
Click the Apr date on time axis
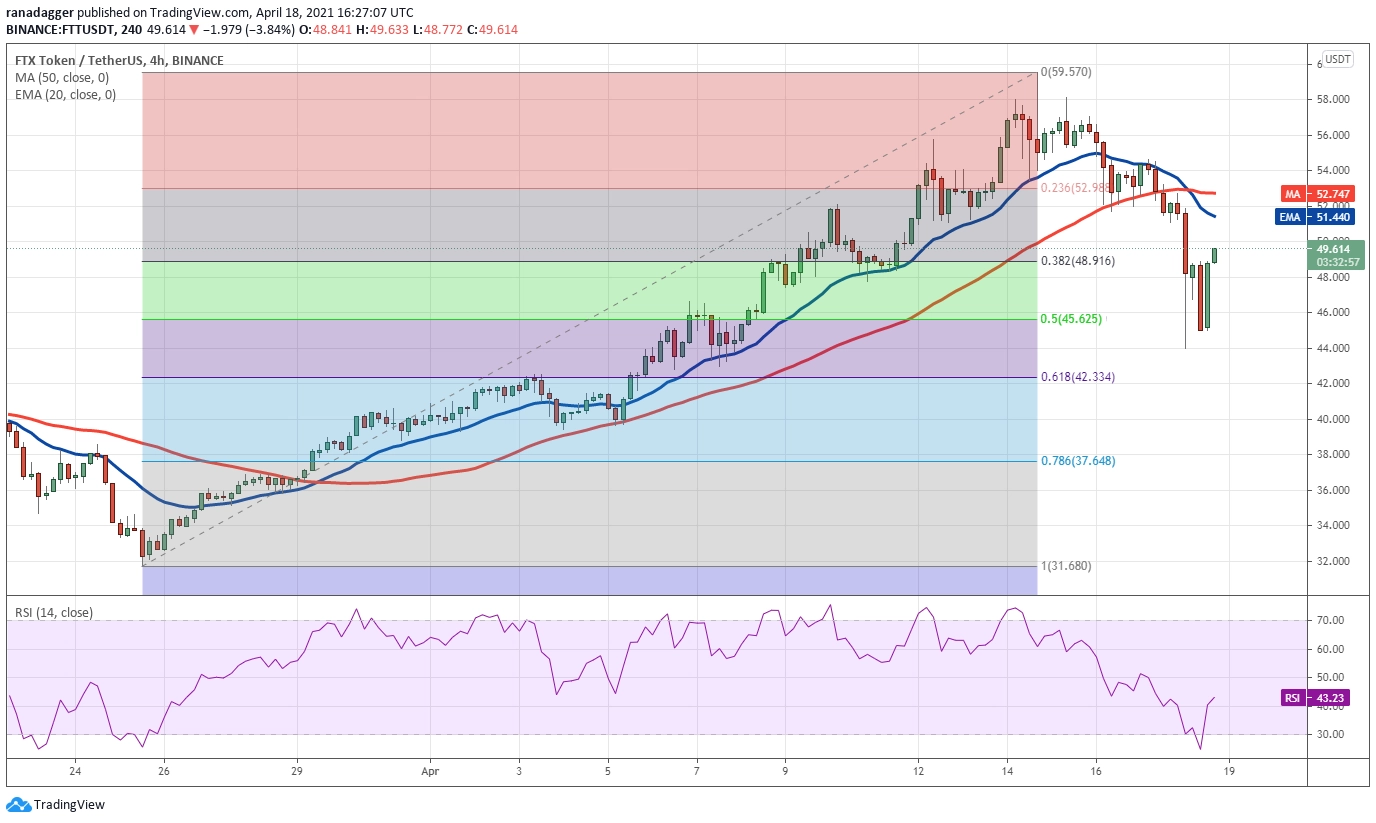tap(430, 772)
